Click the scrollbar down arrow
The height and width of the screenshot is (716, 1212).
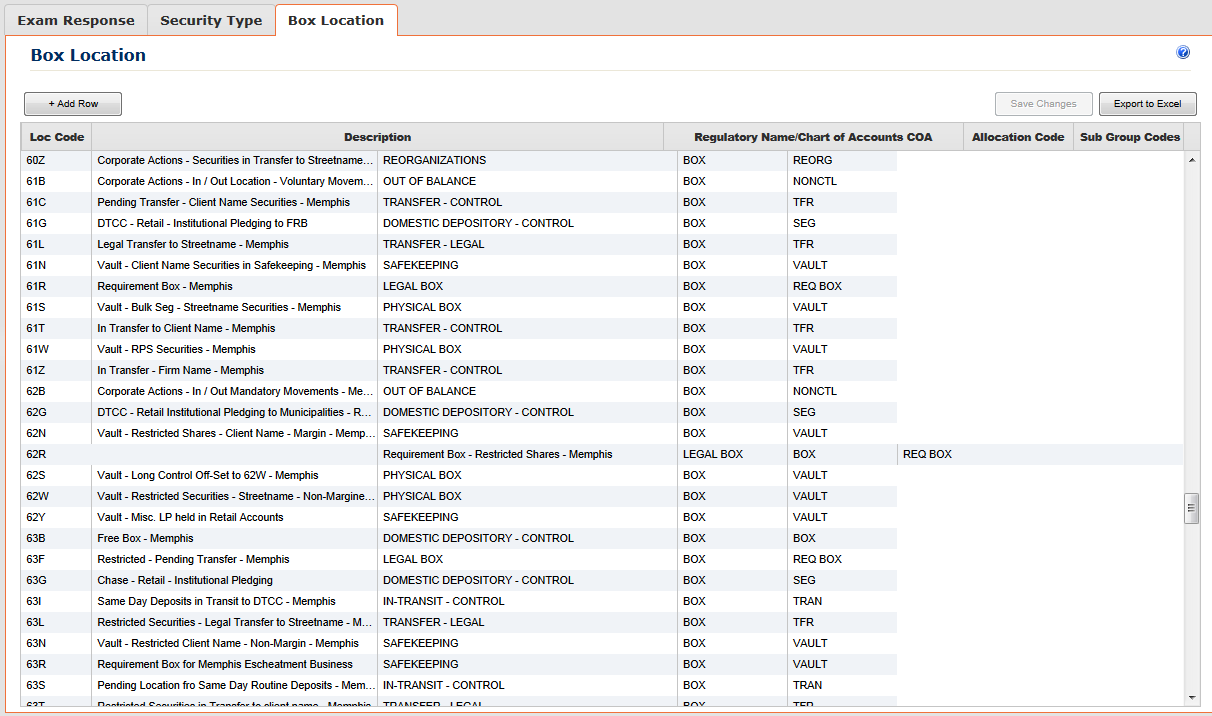(1191, 697)
